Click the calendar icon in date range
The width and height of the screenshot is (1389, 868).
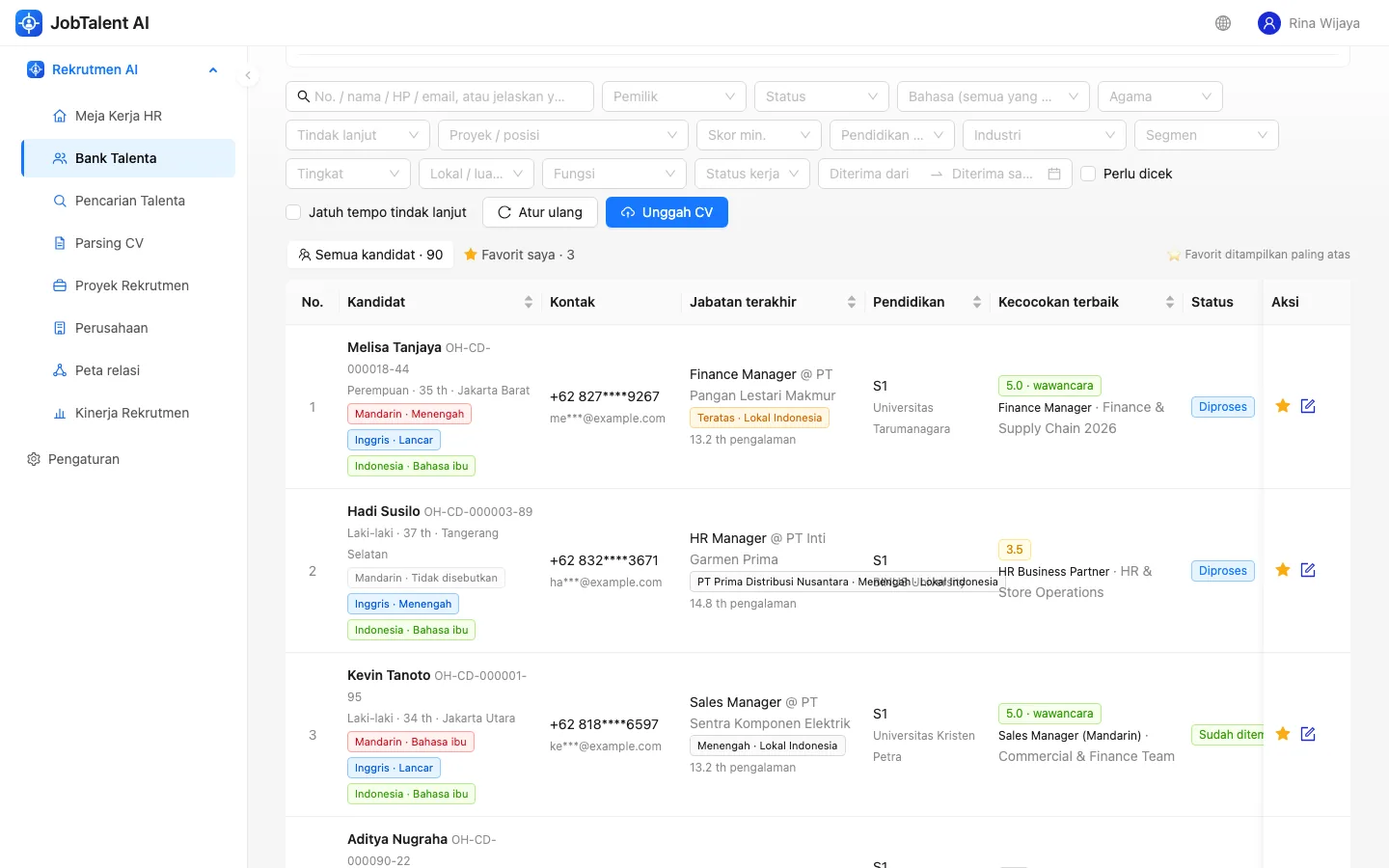(x=1054, y=174)
